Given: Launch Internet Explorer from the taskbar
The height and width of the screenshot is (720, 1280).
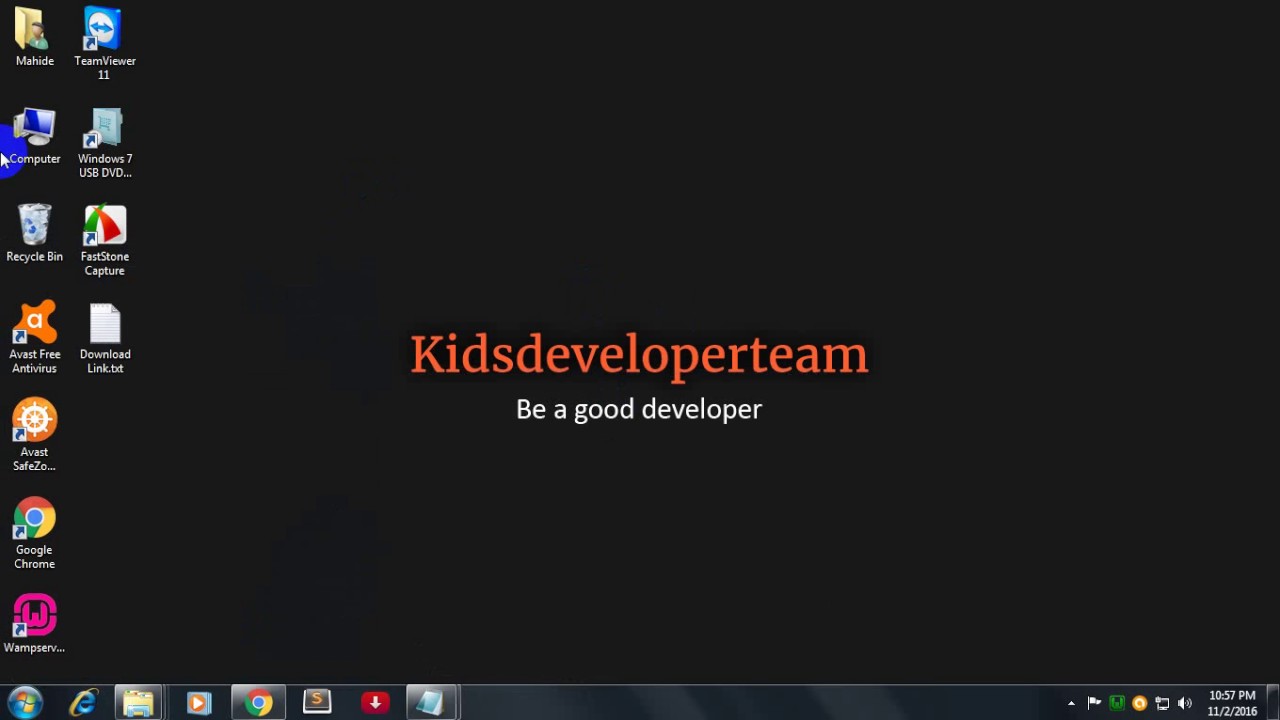Looking at the screenshot, I should (83, 703).
